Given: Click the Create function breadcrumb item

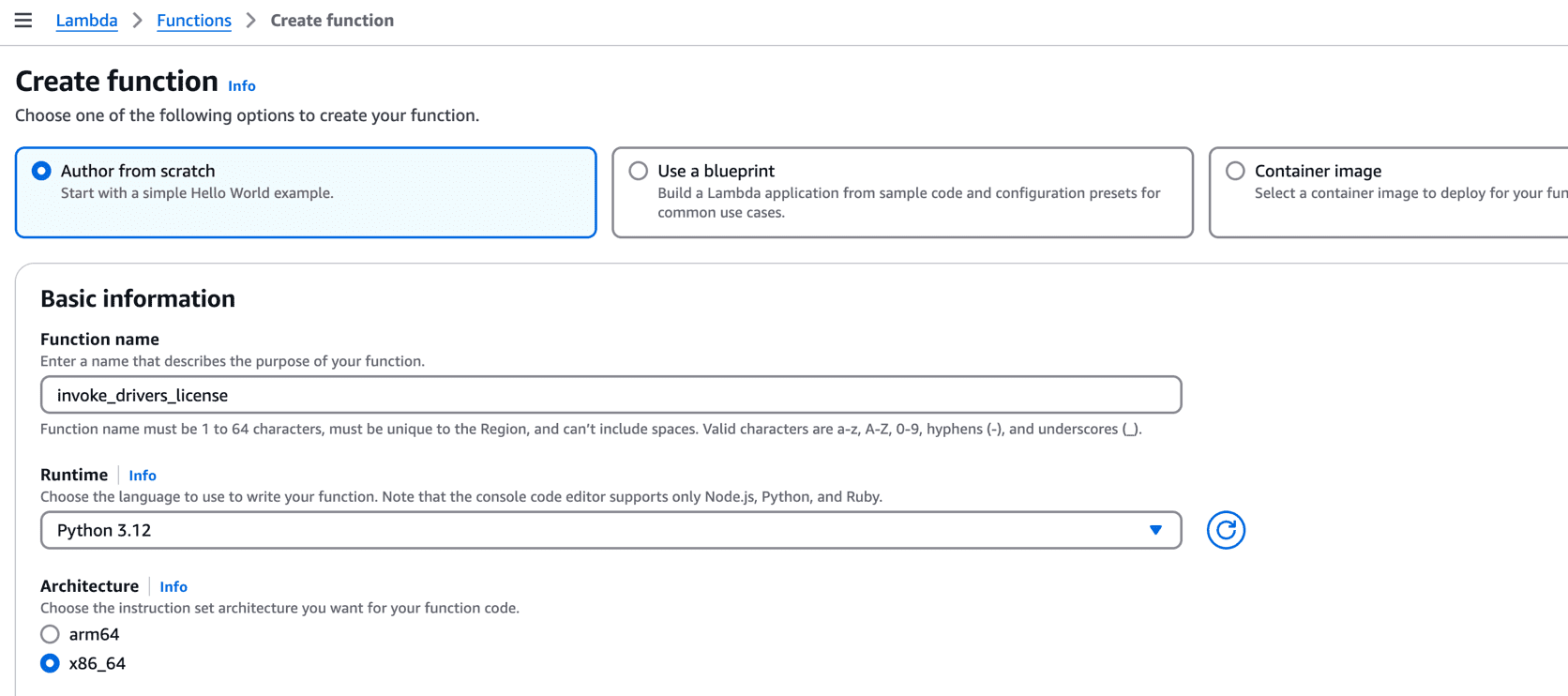Looking at the screenshot, I should click(332, 21).
